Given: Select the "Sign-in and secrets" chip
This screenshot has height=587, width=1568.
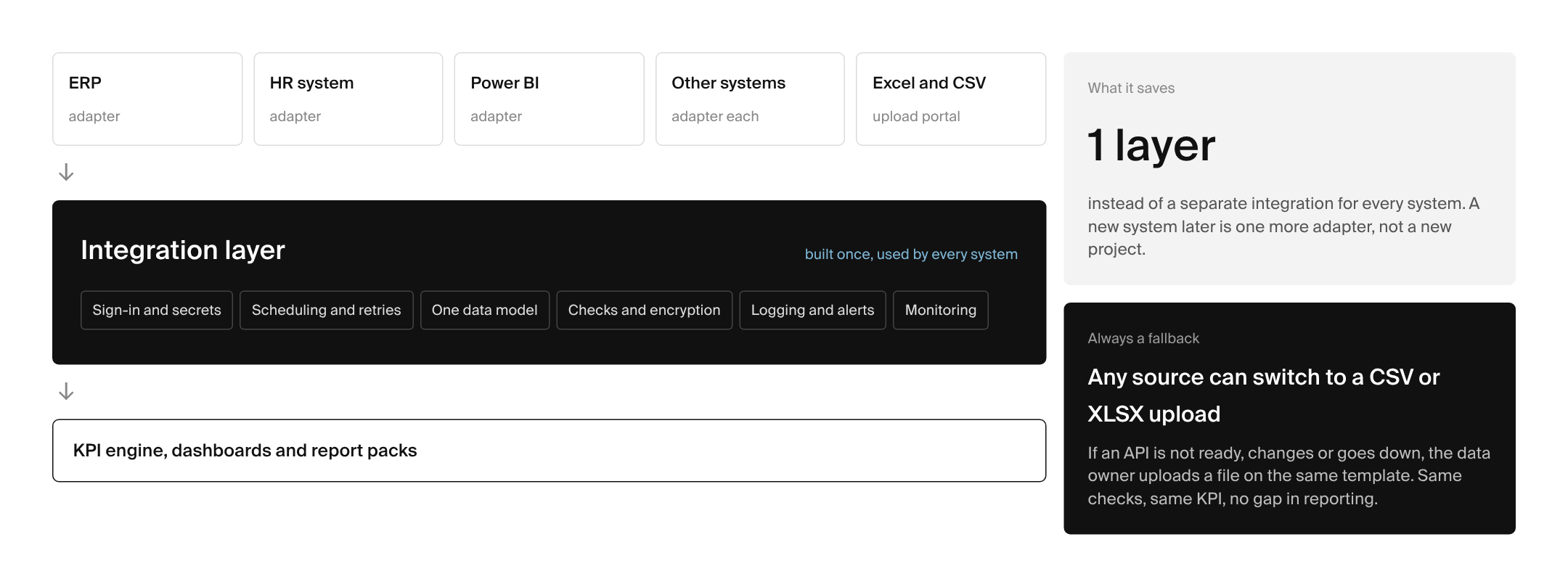Looking at the screenshot, I should [157, 310].
